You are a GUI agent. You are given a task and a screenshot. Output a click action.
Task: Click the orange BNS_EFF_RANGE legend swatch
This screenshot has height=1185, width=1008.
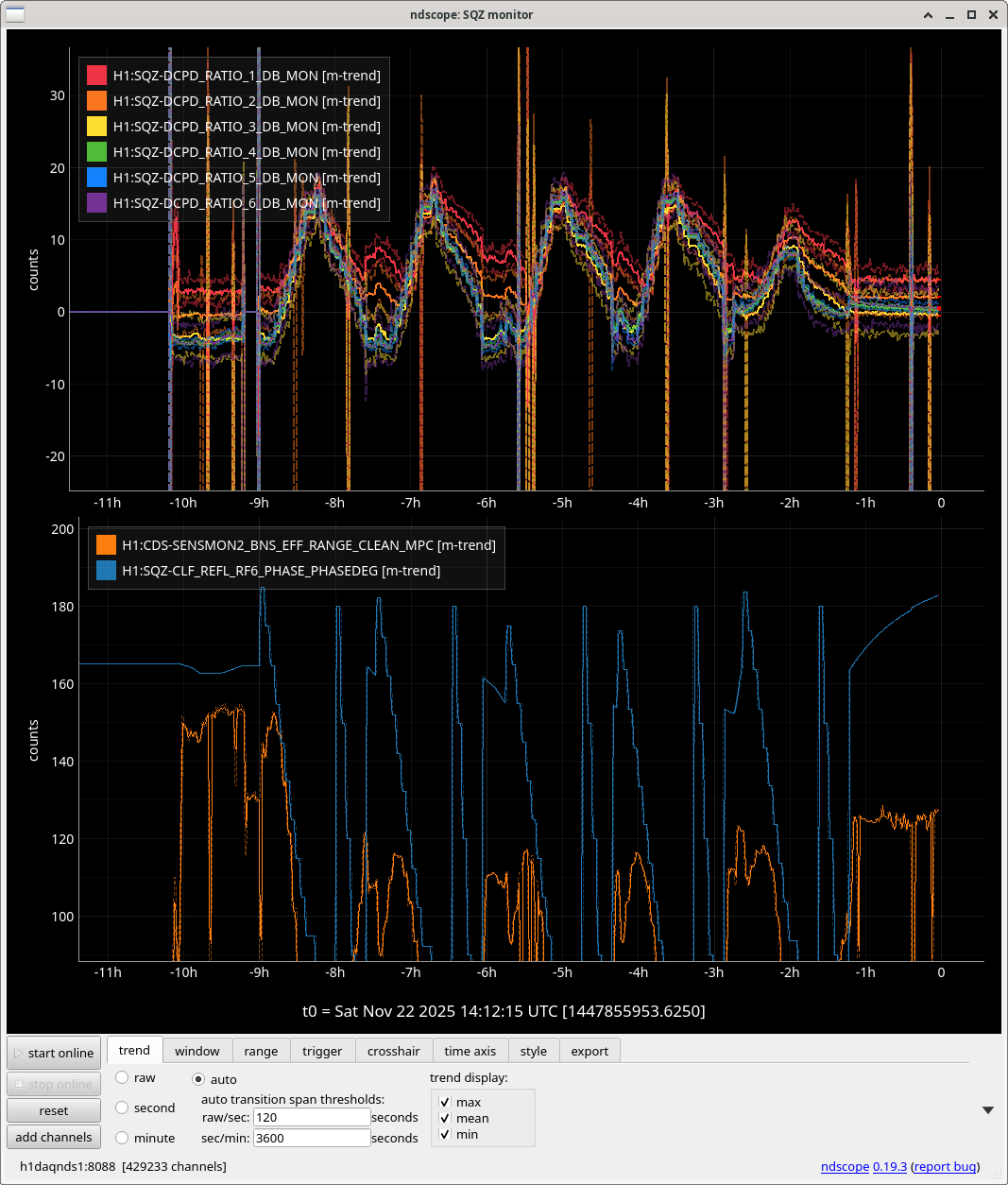coord(106,545)
